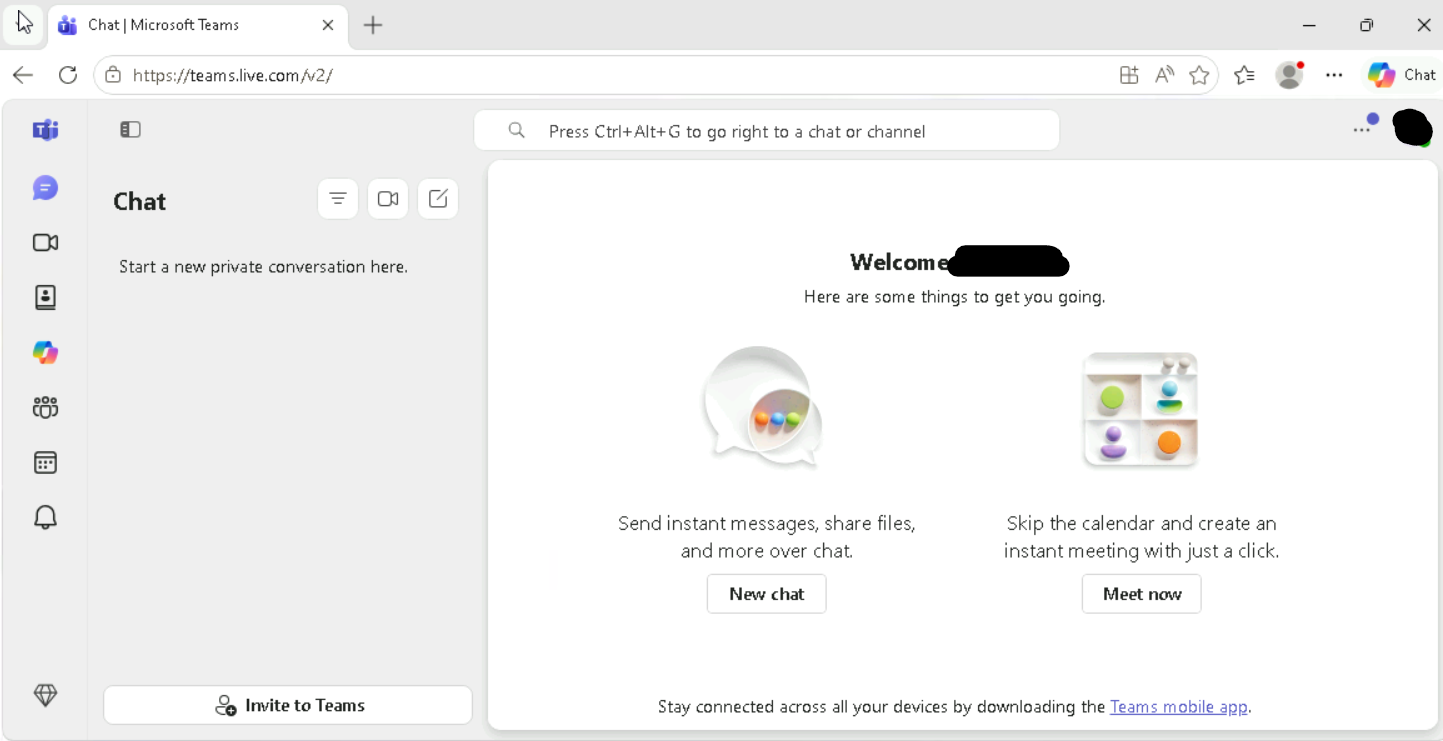
Task: Click the search magnifier icon
Action: [516, 131]
